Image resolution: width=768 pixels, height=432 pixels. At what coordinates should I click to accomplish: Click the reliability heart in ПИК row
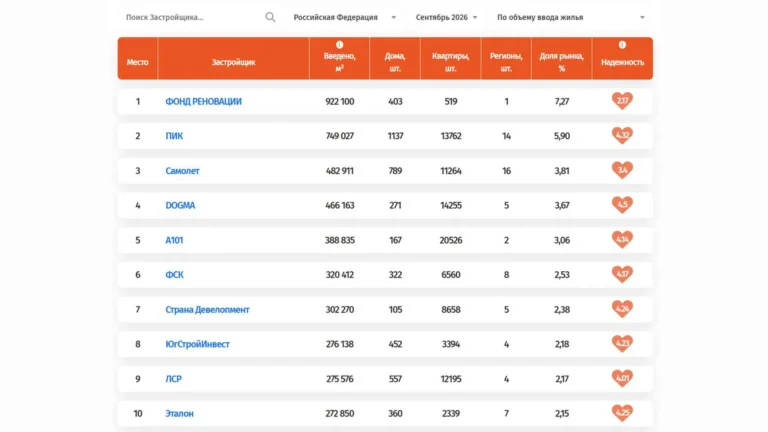pyautogui.click(x=622, y=135)
